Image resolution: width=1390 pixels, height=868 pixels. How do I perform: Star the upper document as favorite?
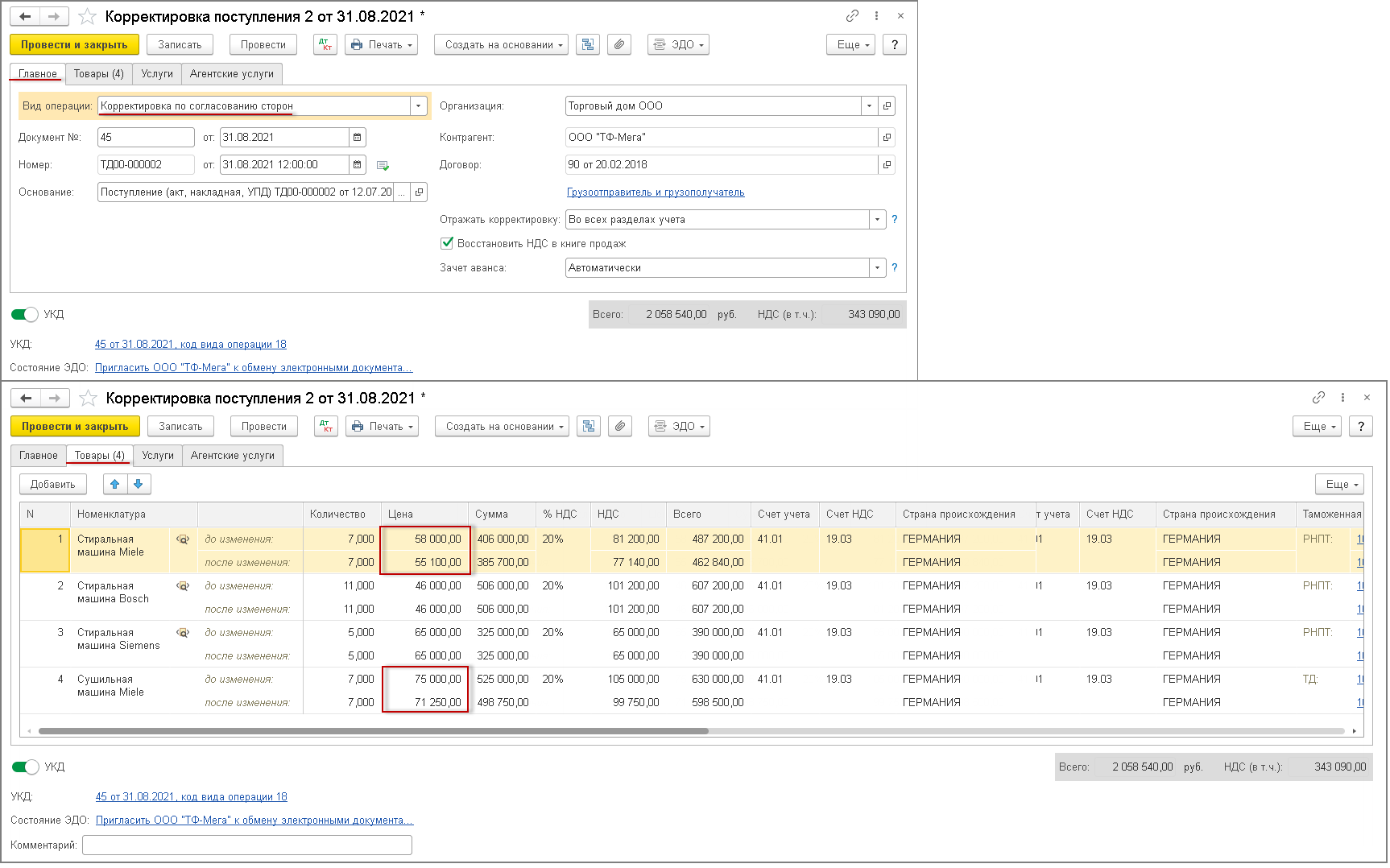[87, 16]
